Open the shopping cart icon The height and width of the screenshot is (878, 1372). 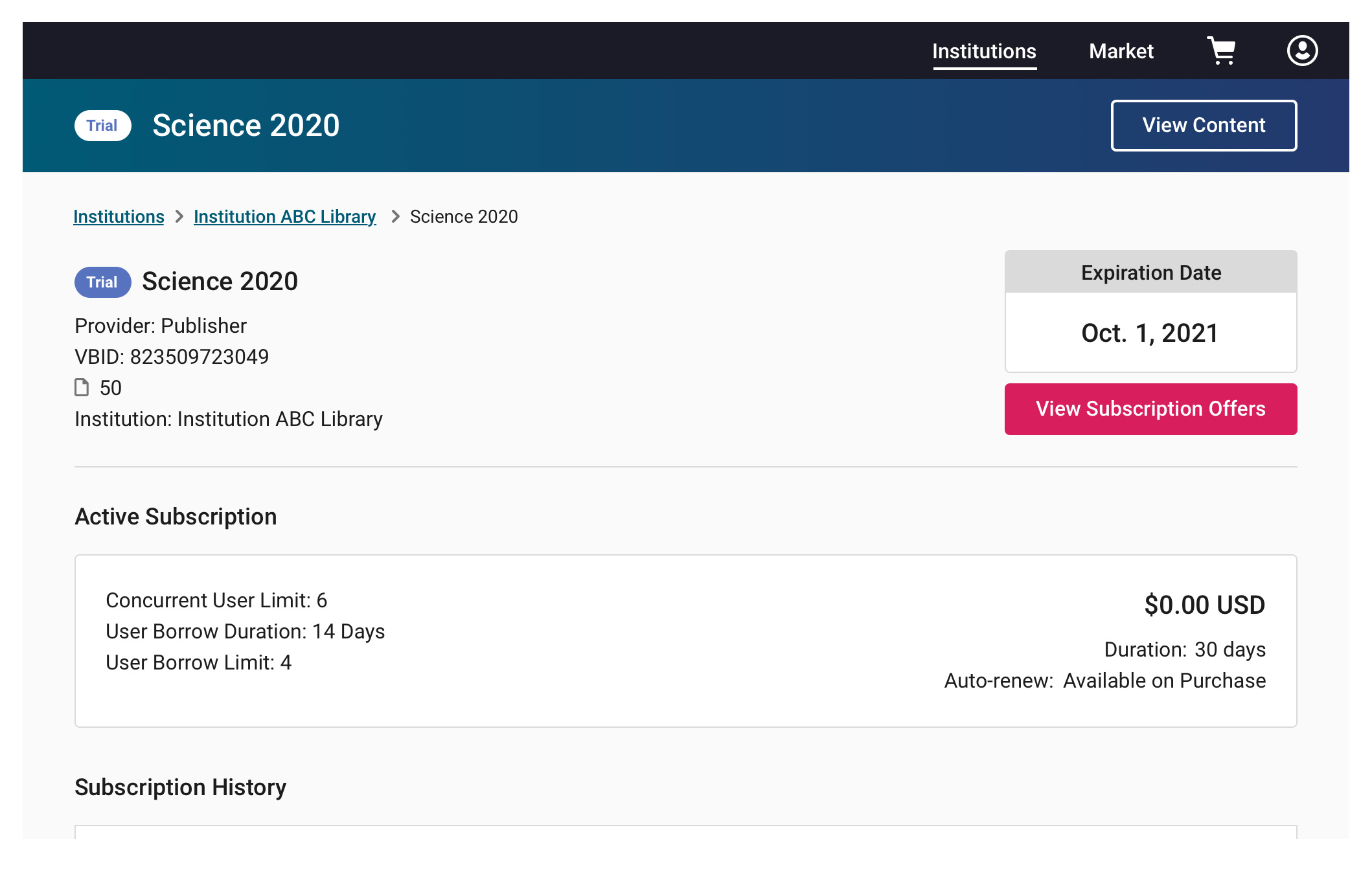(x=1221, y=51)
